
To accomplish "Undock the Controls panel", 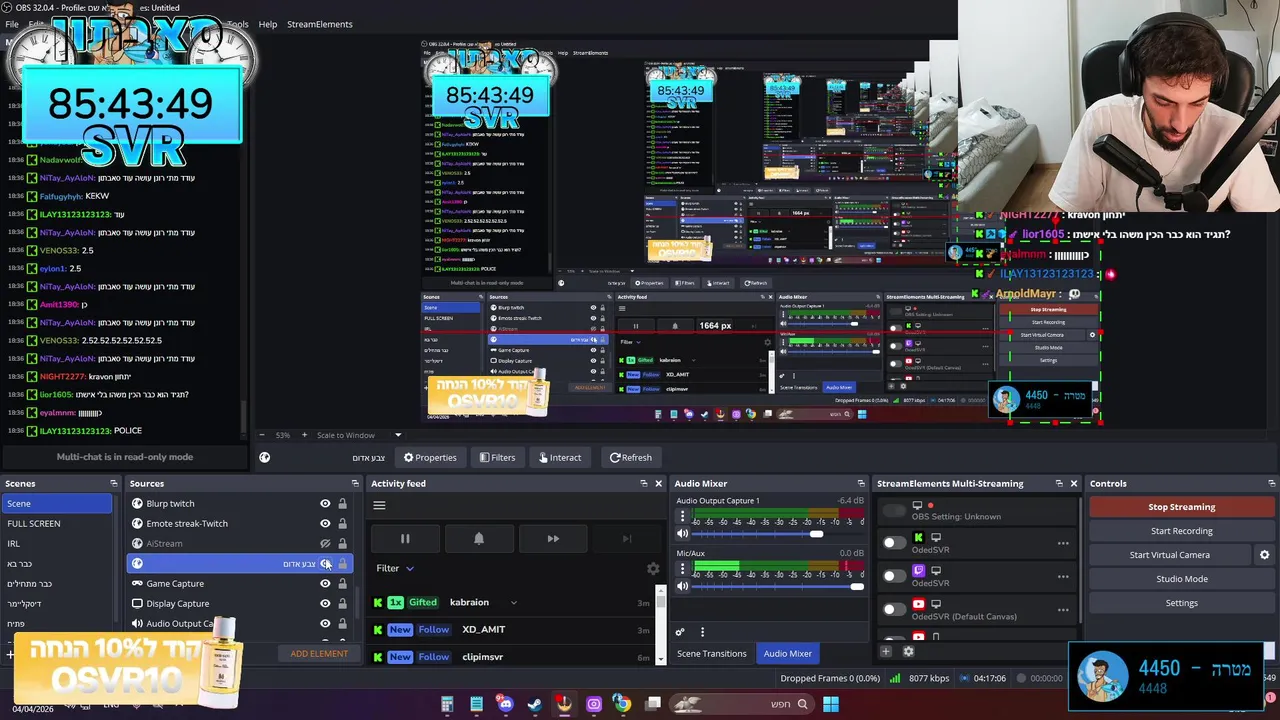I will [x=1273, y=484].
